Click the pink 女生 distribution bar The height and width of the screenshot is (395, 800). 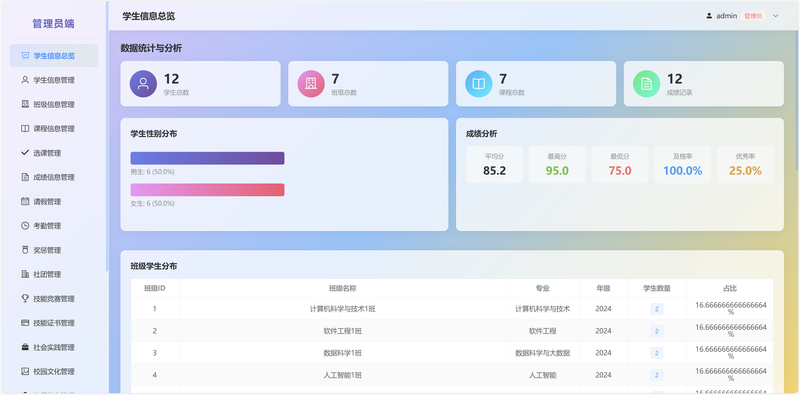(x=208, y=190)
